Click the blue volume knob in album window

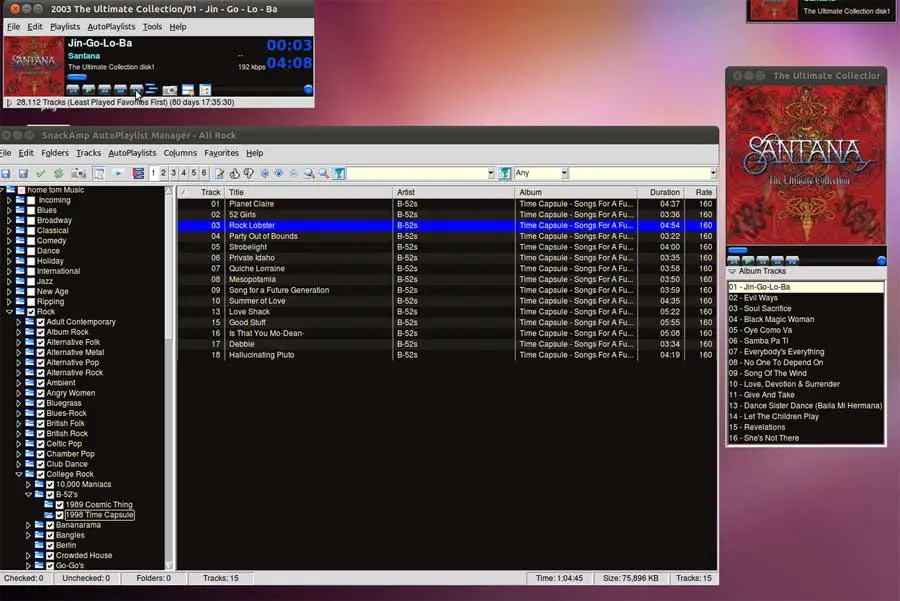tap(882, 261)
